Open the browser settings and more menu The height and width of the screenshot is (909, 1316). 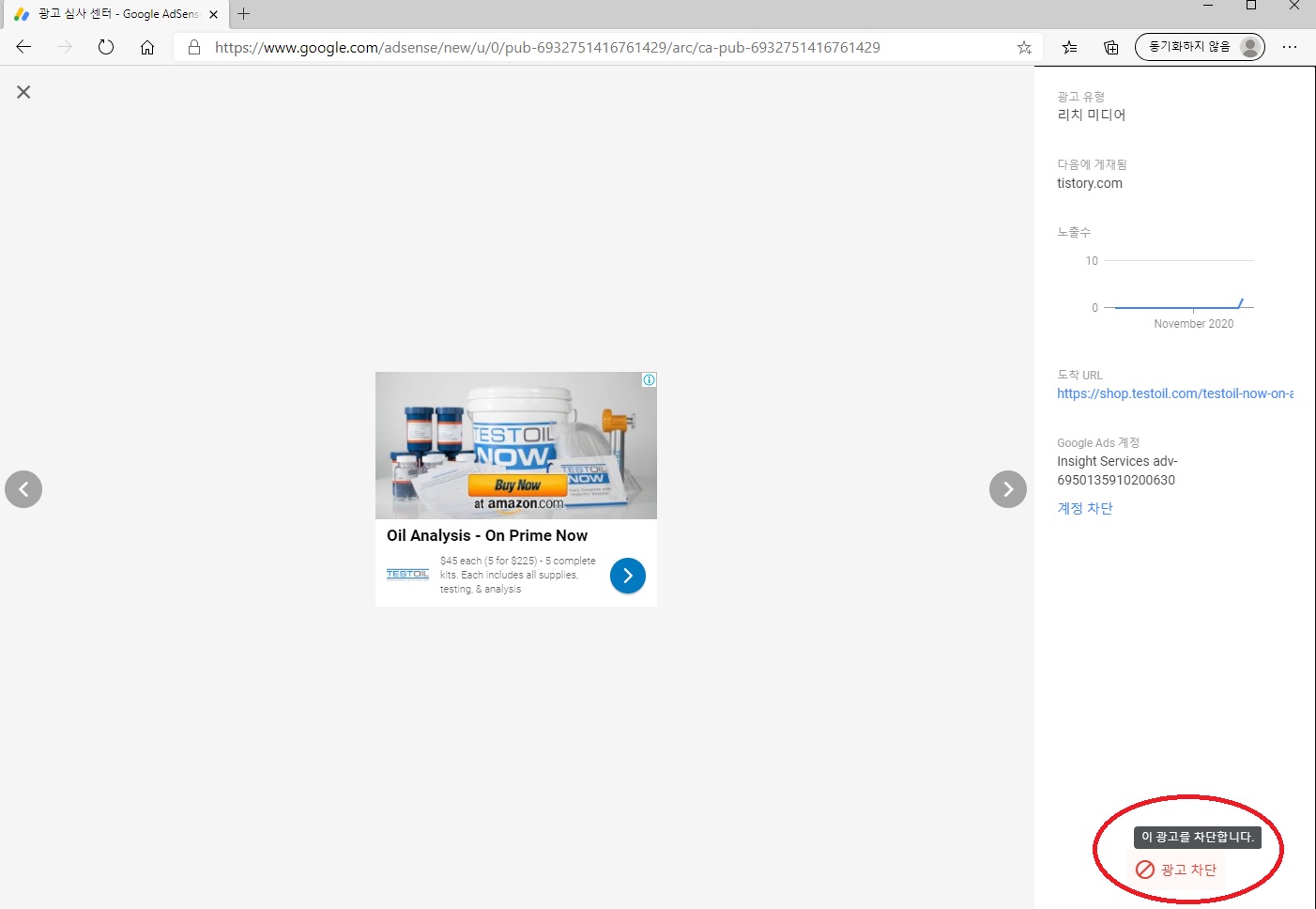coord(1290,47)
